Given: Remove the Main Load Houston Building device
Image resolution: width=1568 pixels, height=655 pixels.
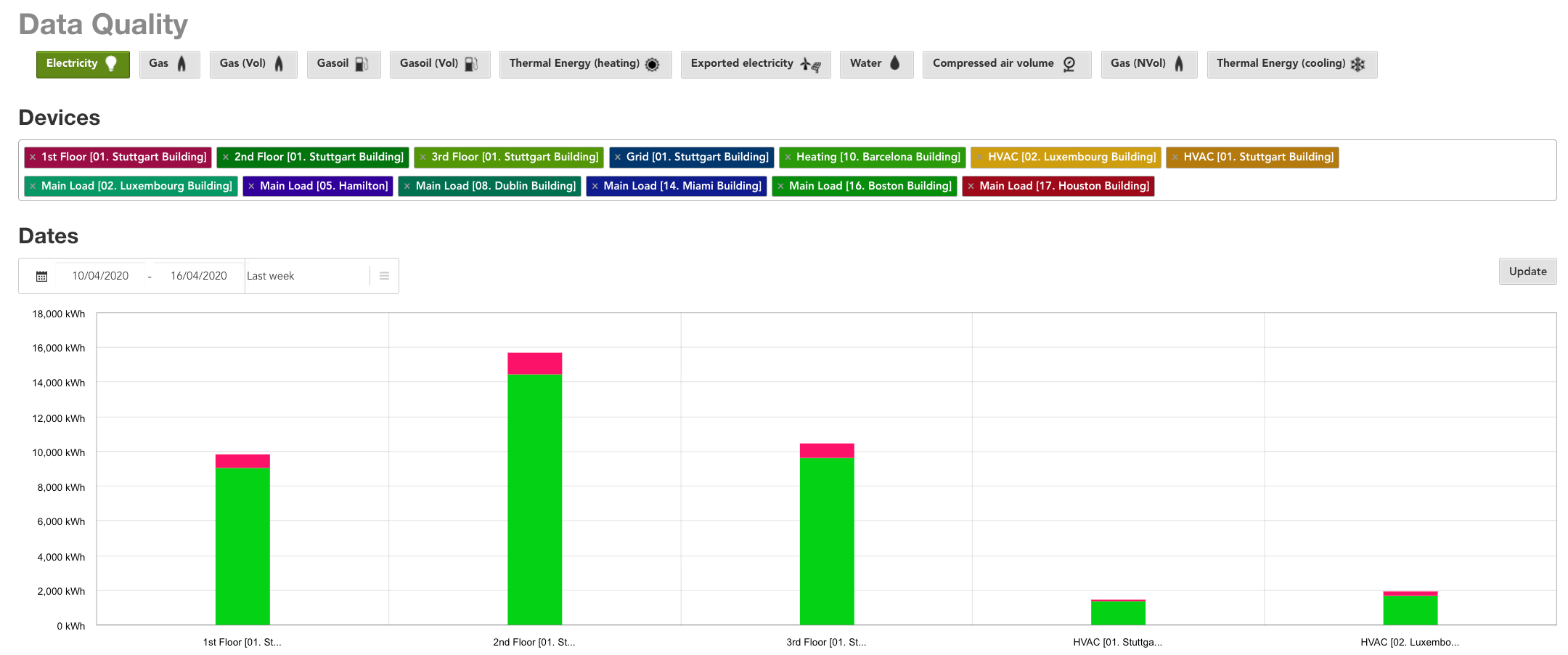Looking at the screenshot, I should tap(971, 186).
